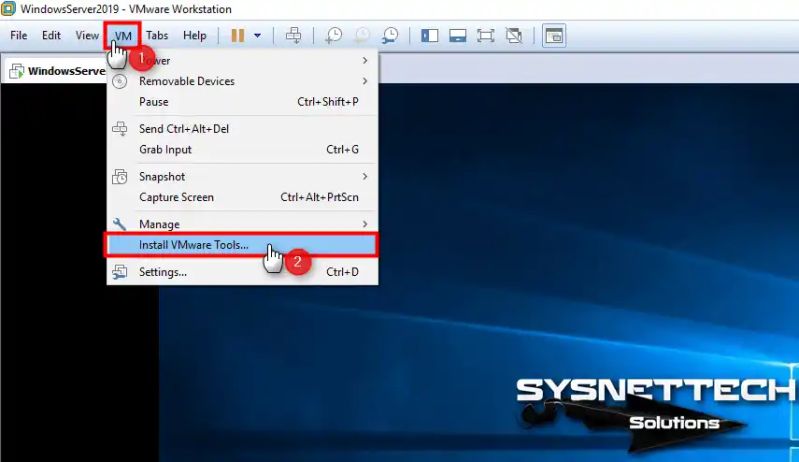The width and height of the screenshot is (799, 462).
Task: Open the Edit menu
Action: pyautogui.click(x=51, y=36)
